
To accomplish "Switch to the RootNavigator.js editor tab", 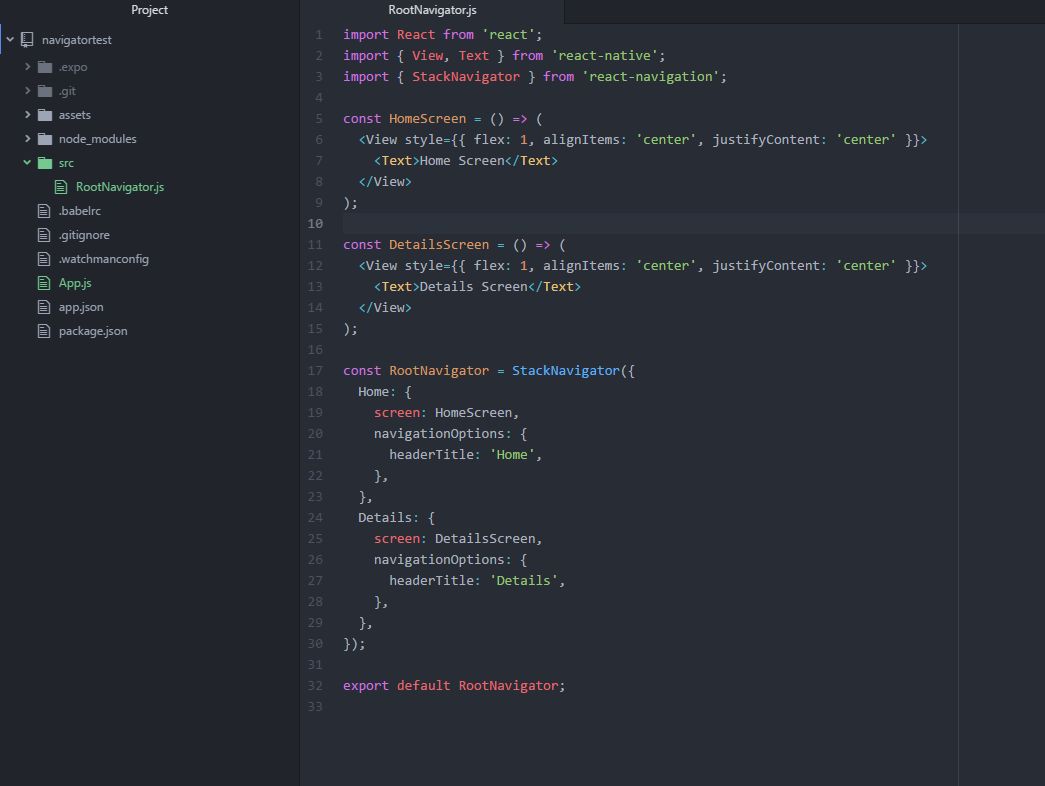I will pos(432,11).
